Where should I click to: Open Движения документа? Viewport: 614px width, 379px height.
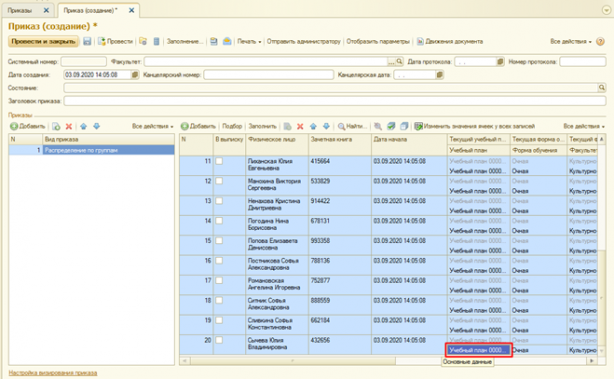coord(450,41)
